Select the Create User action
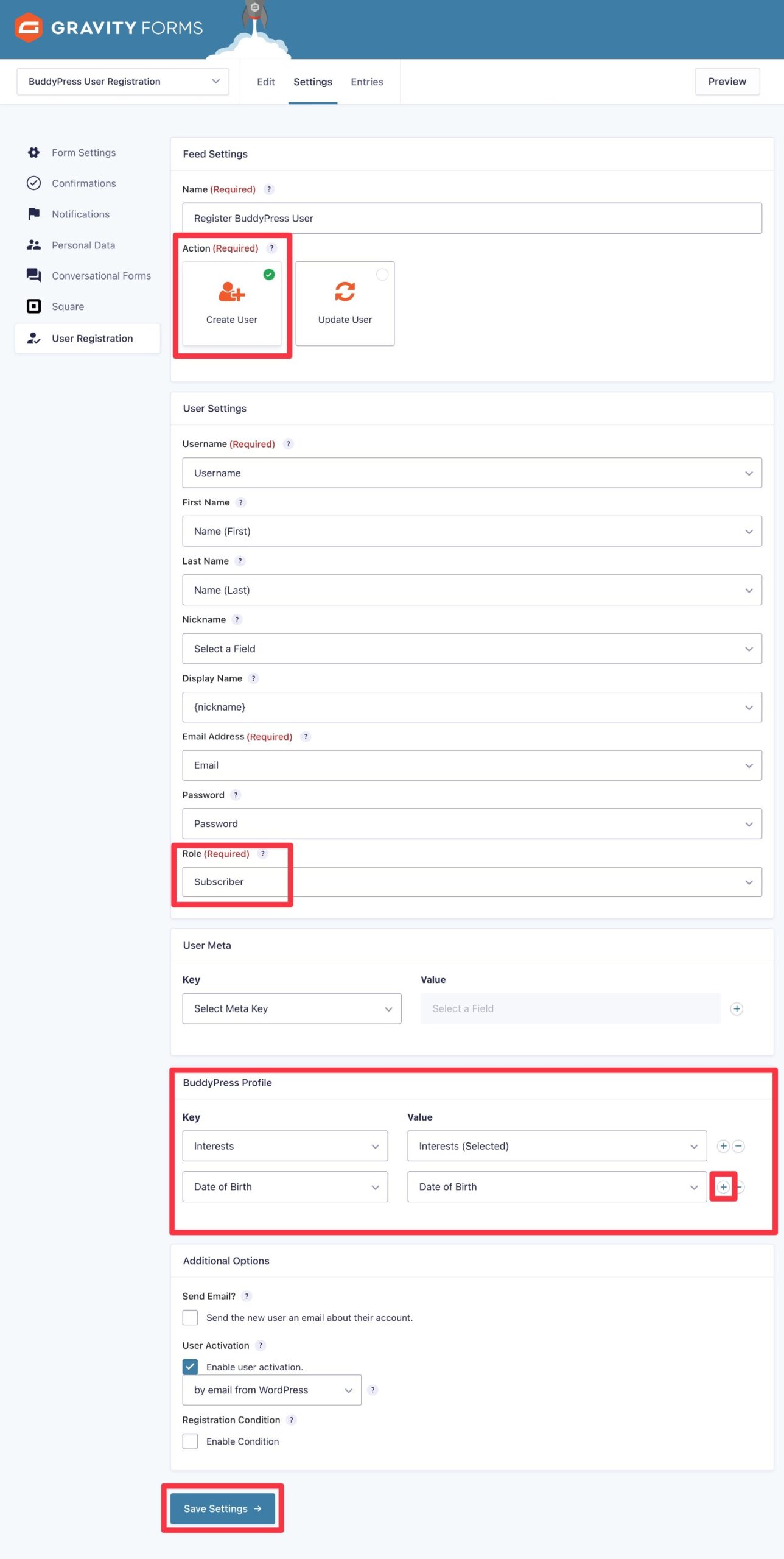Image resolution: width=784 pixels, height=1559 pixels. [232, 304]
